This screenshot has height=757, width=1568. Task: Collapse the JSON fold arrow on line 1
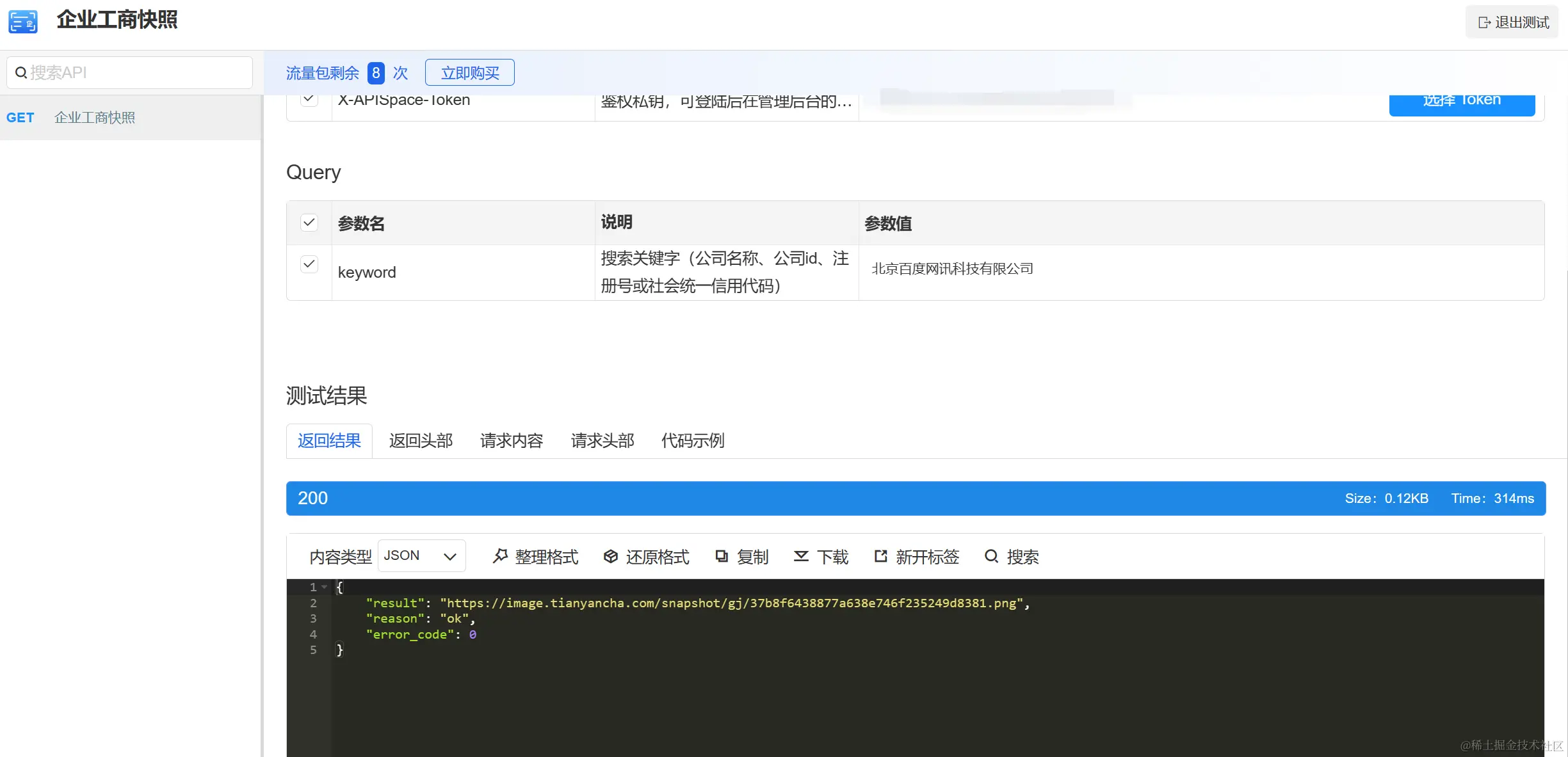pyautogui.click(x=325, y=587)
